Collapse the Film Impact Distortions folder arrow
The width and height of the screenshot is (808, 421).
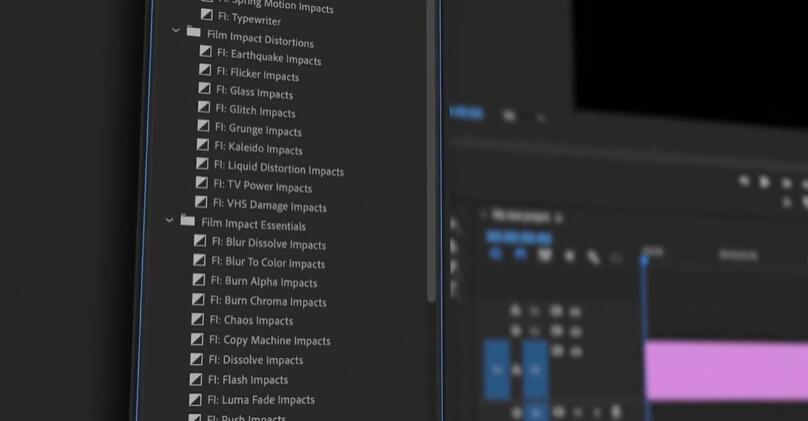176,31
